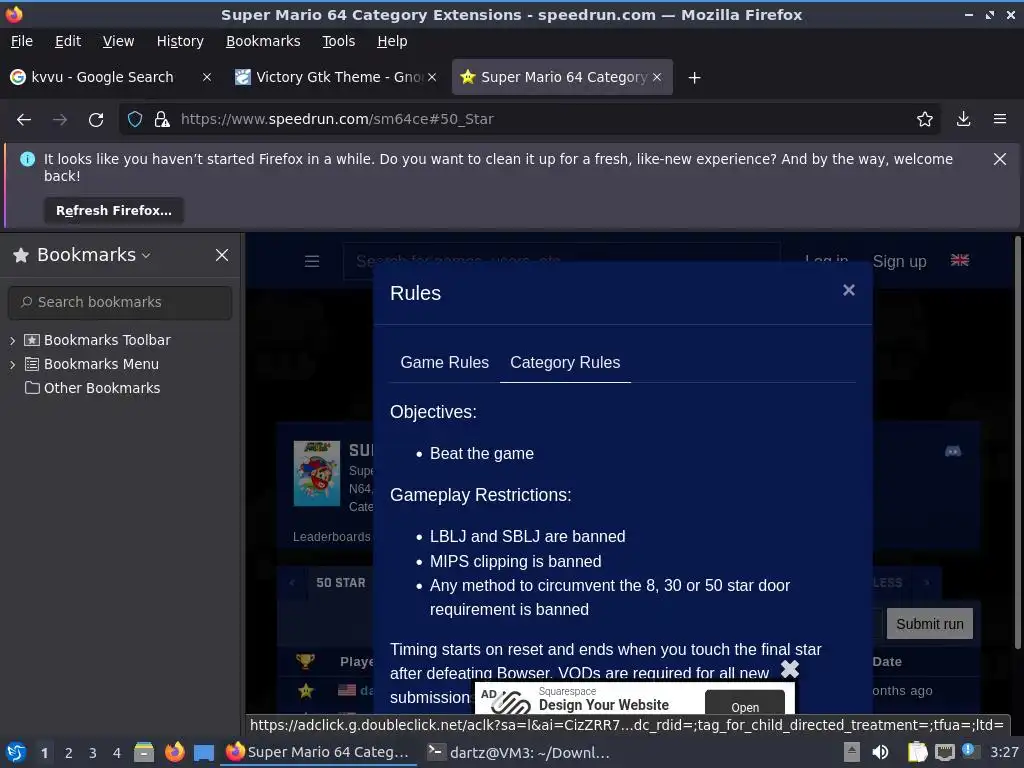Close the Rules dialog
Image resolution: width=1024 pixels, height=768 pixels.
848,290
